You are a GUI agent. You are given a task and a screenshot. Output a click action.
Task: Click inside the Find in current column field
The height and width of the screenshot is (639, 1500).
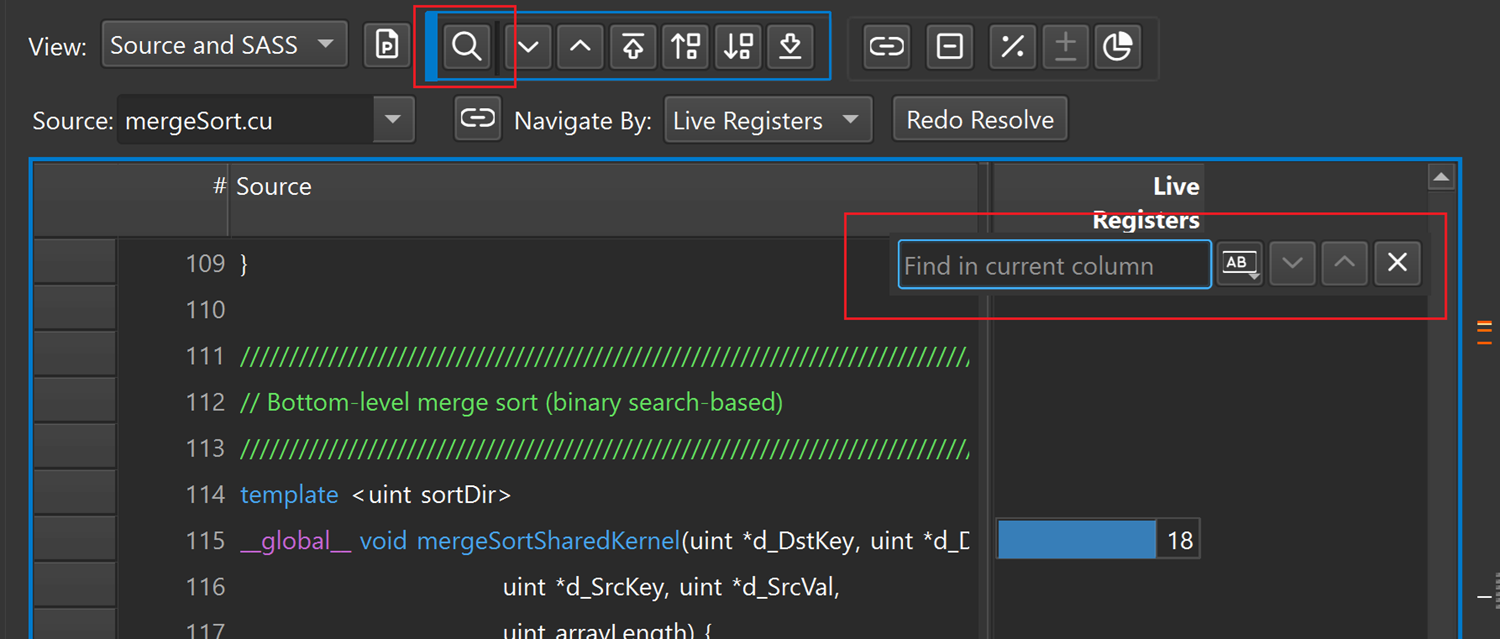(1052, 264)
